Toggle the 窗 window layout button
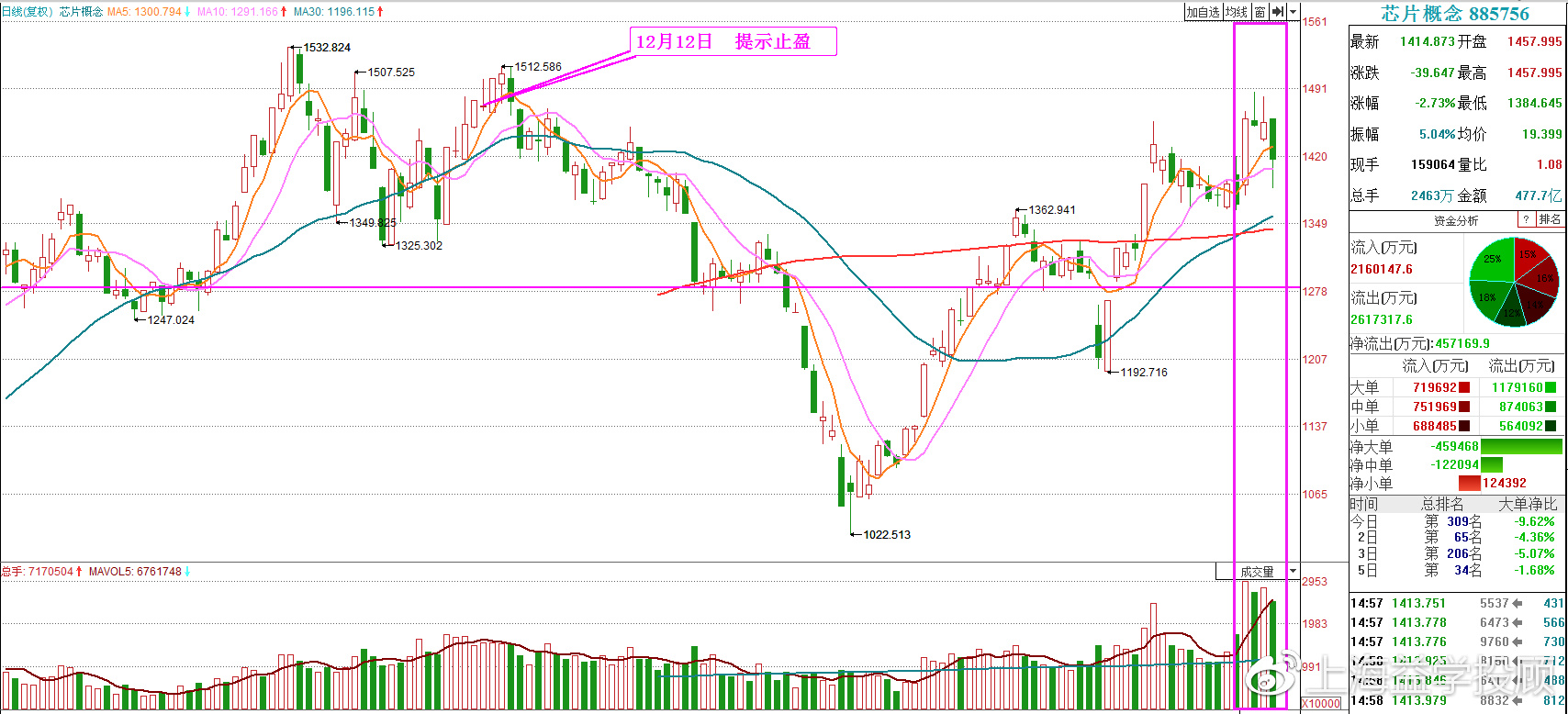Viewport: 1568px width, 714px height. [1260, 12]
